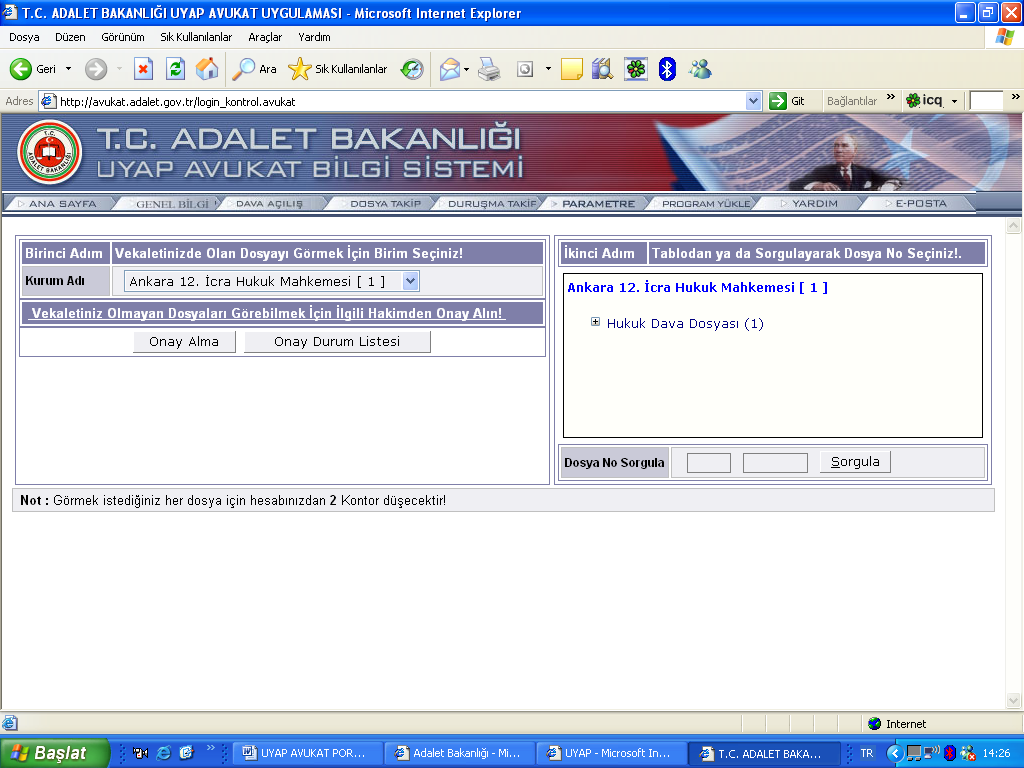Open GENEL BİLGİ tab
Image resolution: width=1024 pixels, height=768 pixels.
pyautogui.click(x=171, y=204)
